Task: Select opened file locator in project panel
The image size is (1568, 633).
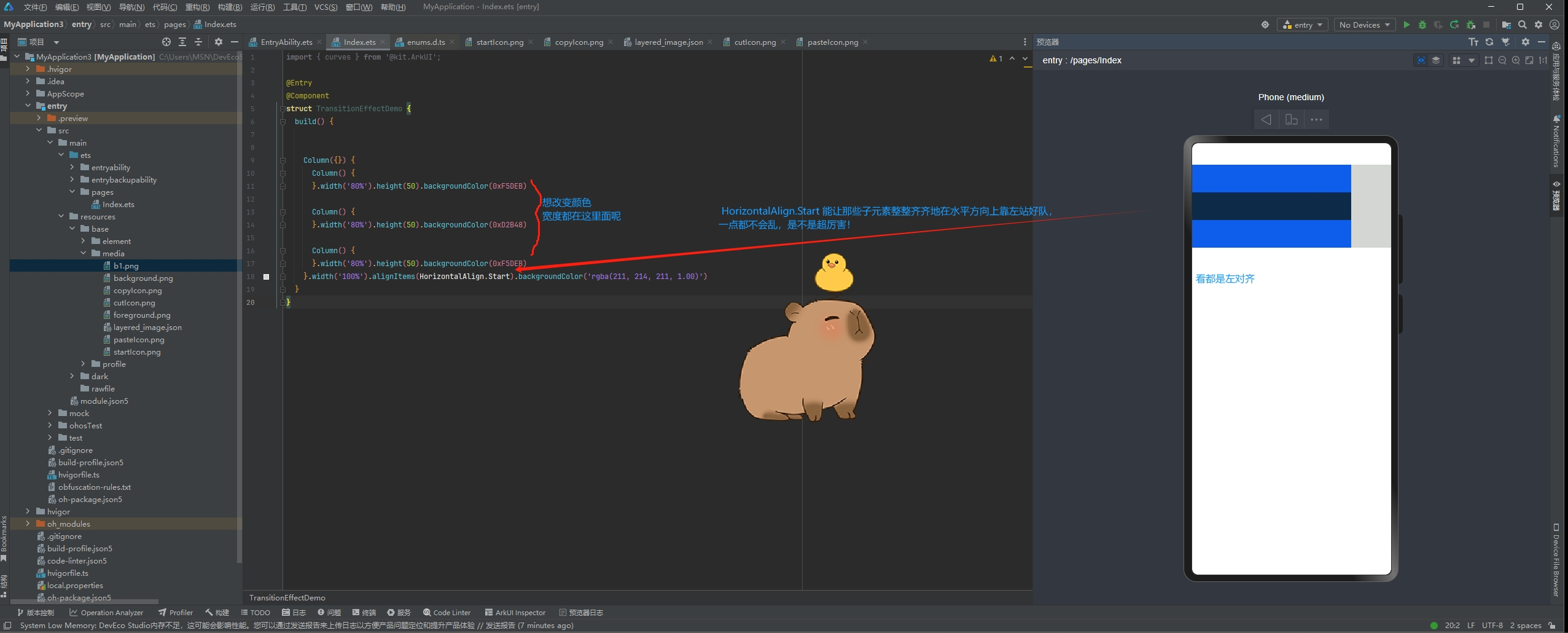Action: tap(166, 42)
